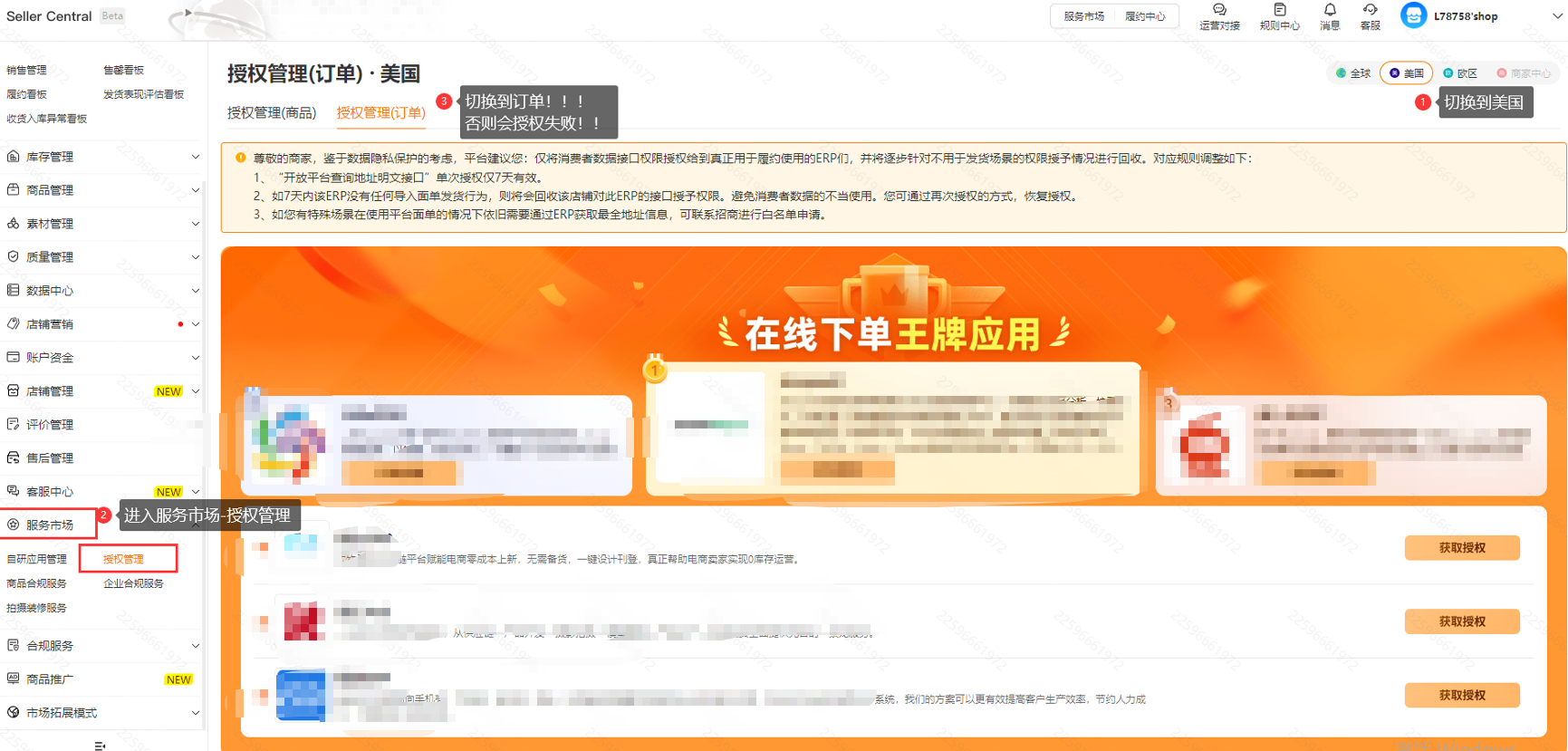Click the 质量管理 shield icon

tap(13, 257)
